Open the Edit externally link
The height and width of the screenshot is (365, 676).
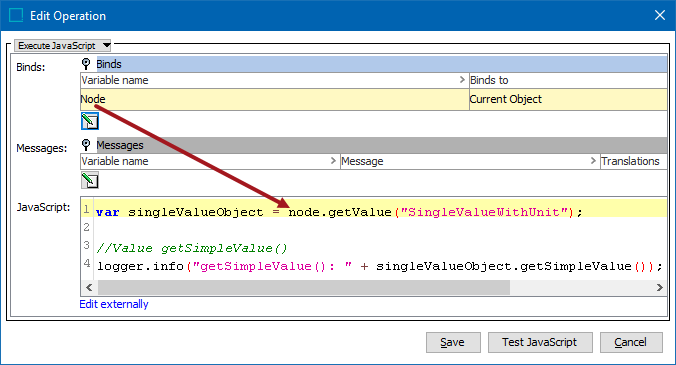[114, 304]
